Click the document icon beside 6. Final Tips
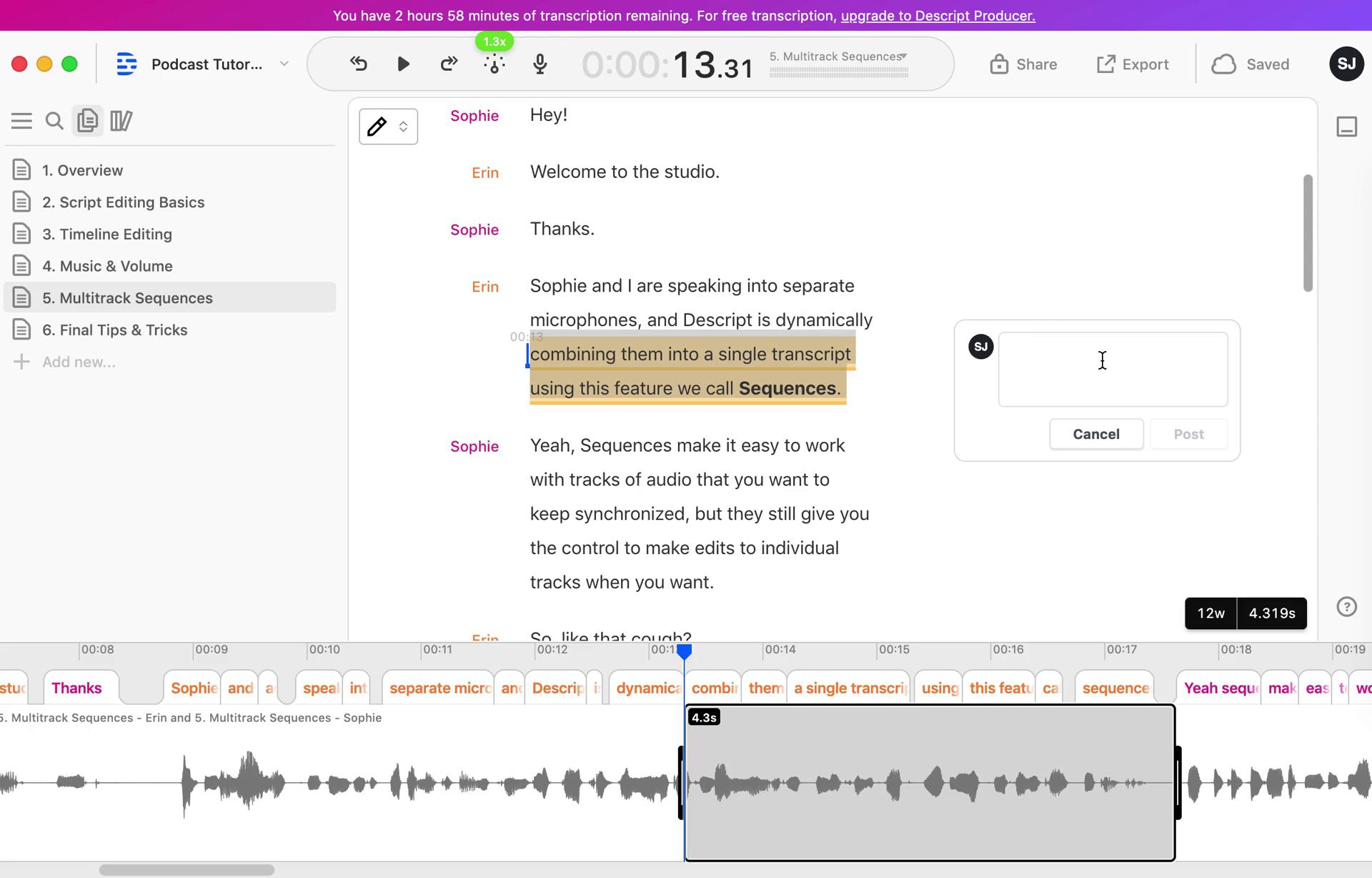Viewport: 1372px width, 878px height. tap(21, 330)
